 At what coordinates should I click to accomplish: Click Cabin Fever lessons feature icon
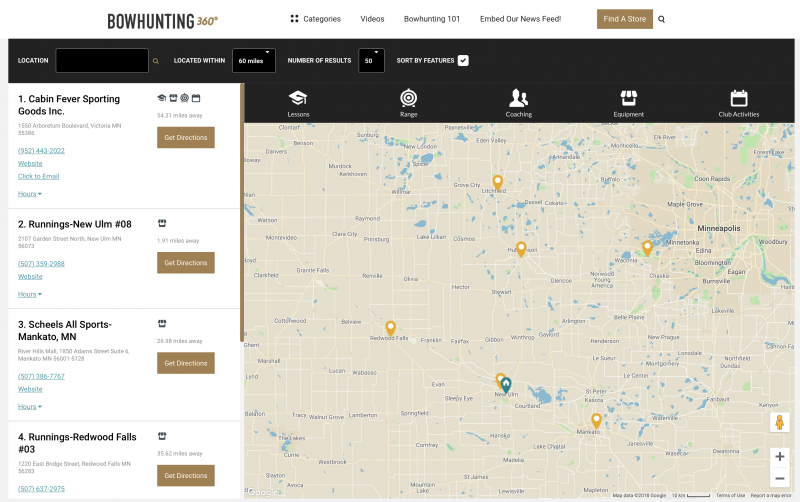coord(162,98)
